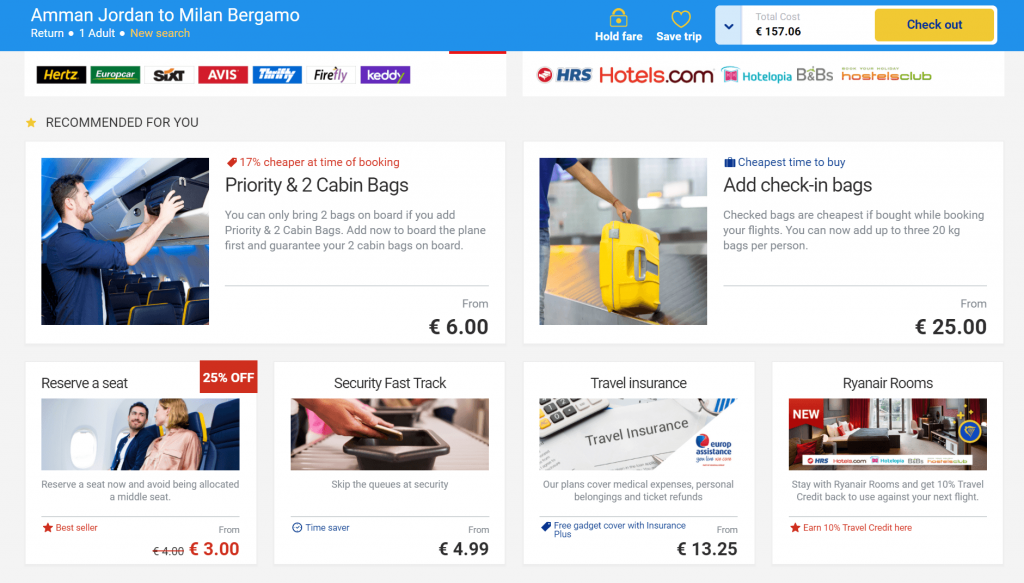Click the Hold fare lock icon
The width and height of the screenshot is (1024, 583).
click(618, 18)
